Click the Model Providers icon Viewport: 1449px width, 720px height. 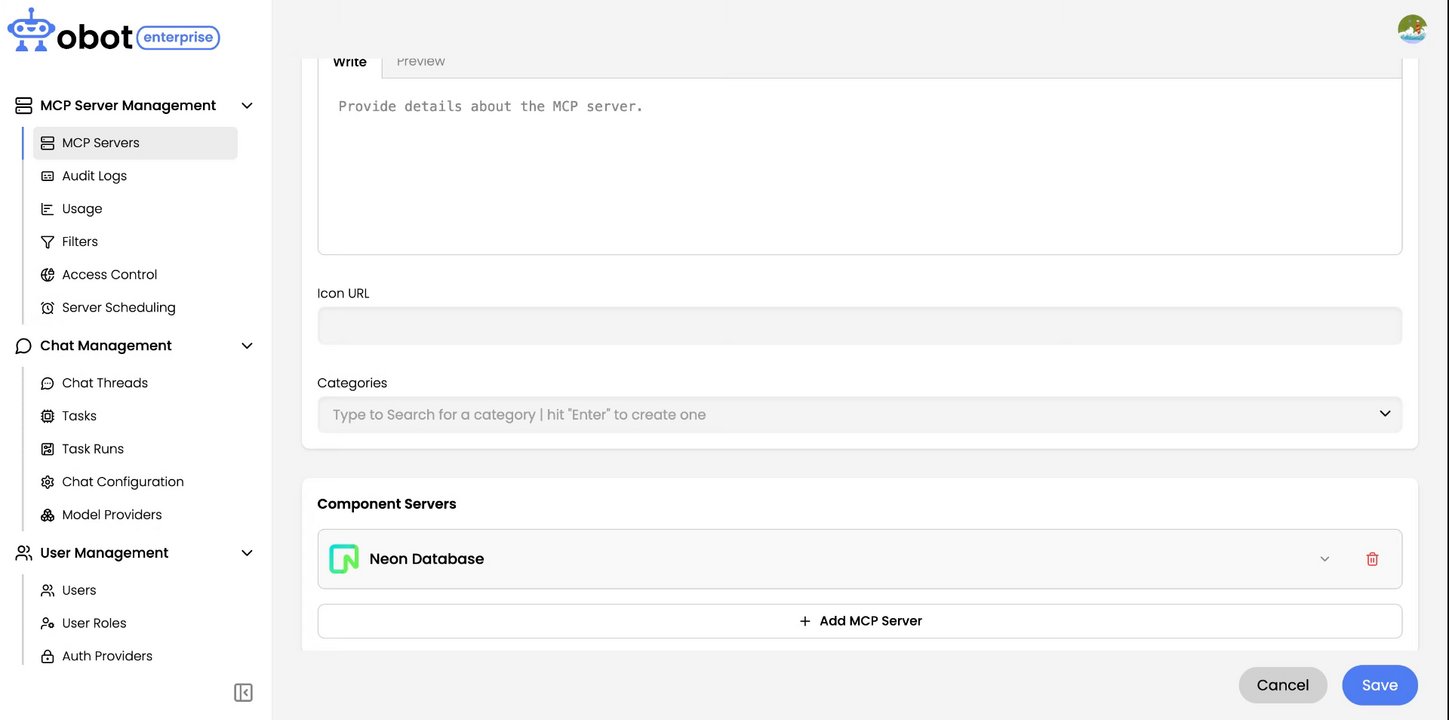(47, 515)
